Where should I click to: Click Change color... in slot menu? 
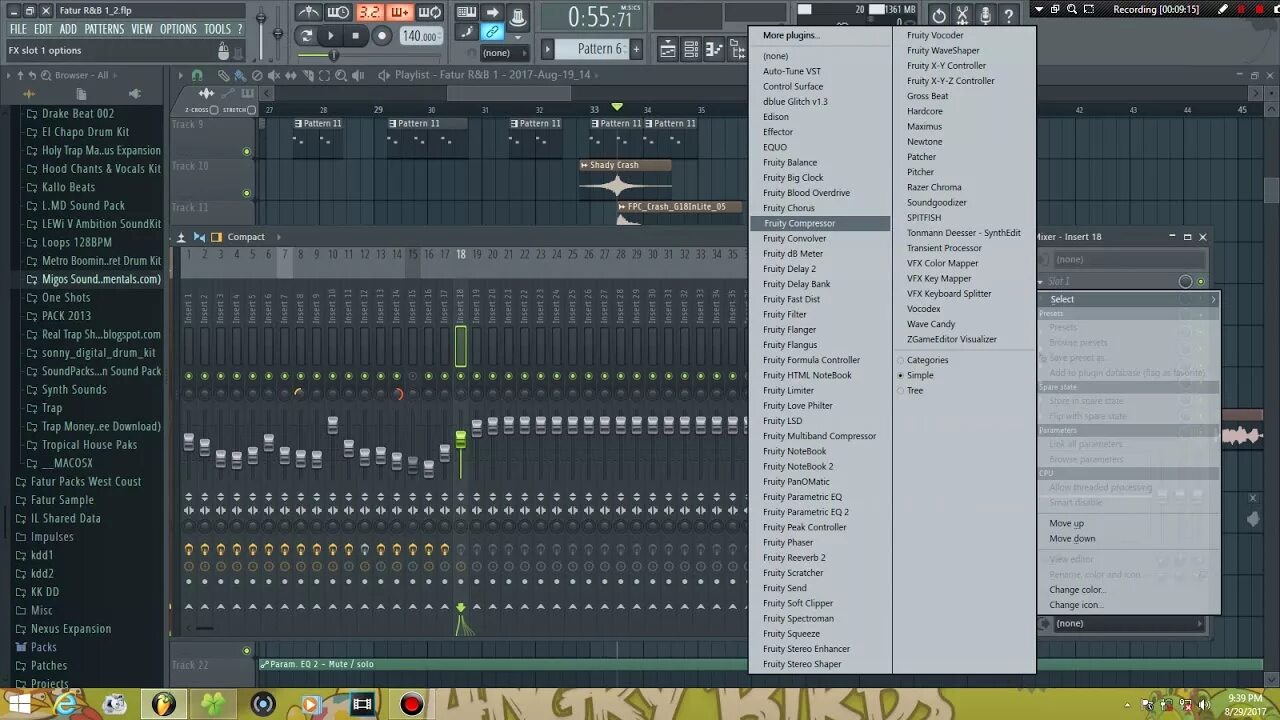point(1077,590)
